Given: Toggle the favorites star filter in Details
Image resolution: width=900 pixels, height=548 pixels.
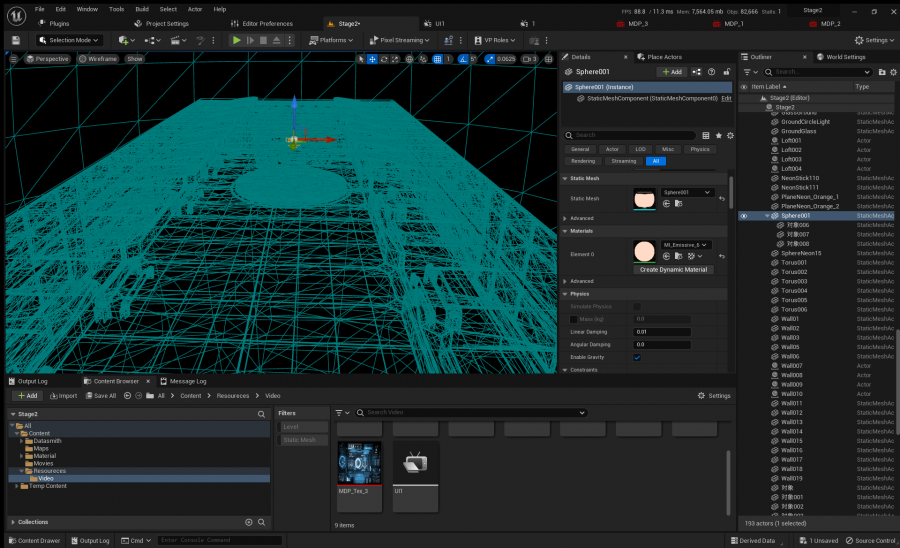Looking at the screenshot, I should point(718,135).
